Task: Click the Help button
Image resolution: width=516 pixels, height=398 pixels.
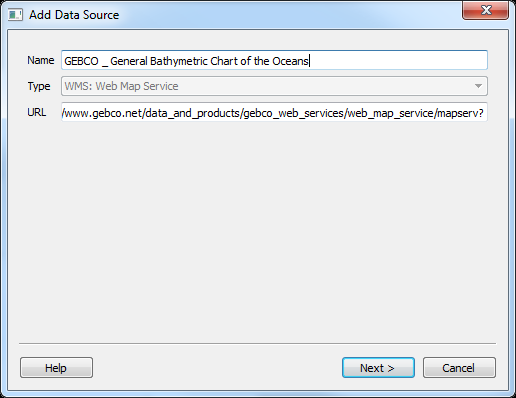Action: coord(56,368)
